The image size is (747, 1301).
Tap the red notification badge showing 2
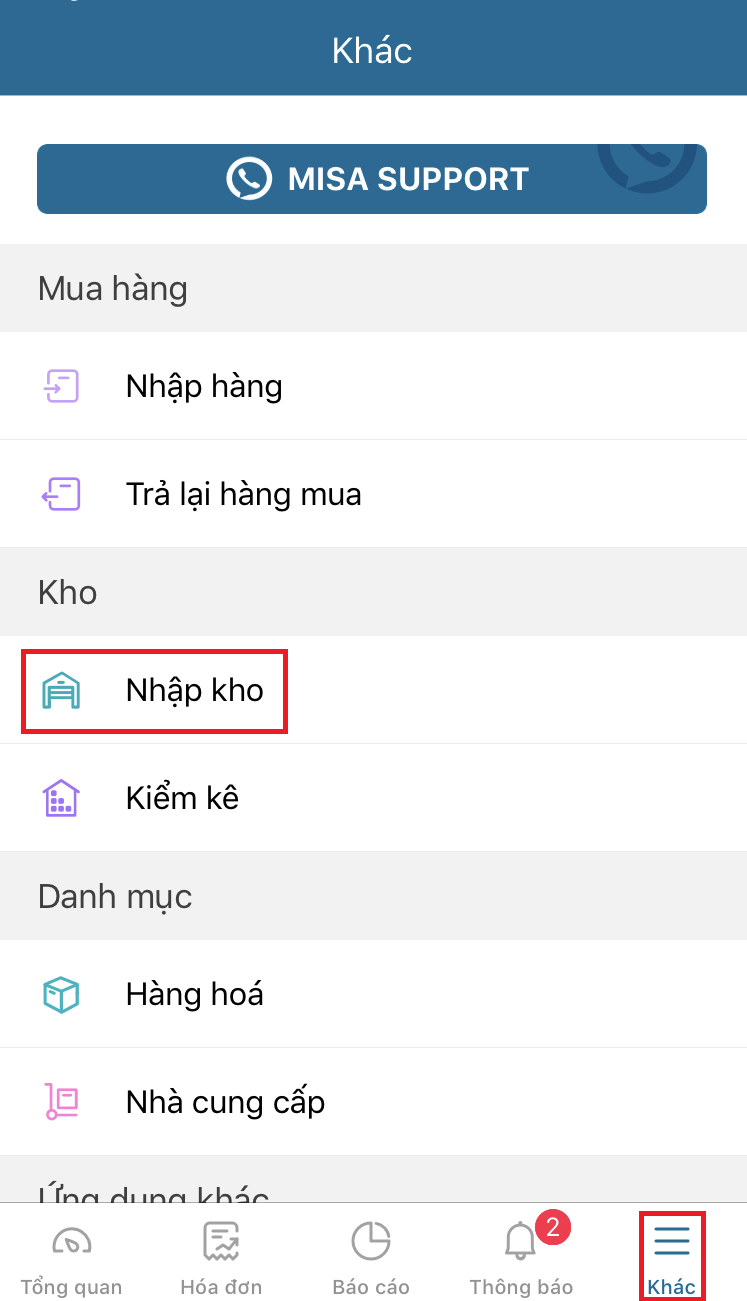(x=552, y=1226)
